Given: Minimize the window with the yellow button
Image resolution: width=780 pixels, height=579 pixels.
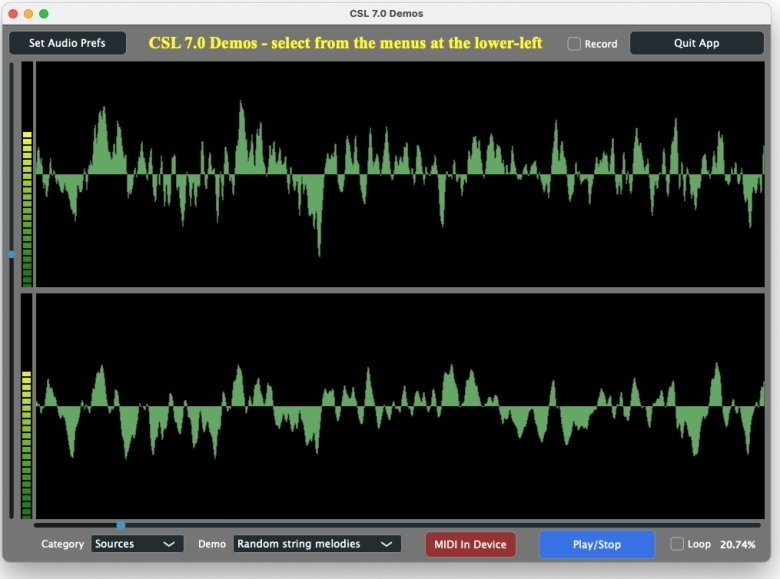Looking at the screenshot, I should (x=28, y=13).
